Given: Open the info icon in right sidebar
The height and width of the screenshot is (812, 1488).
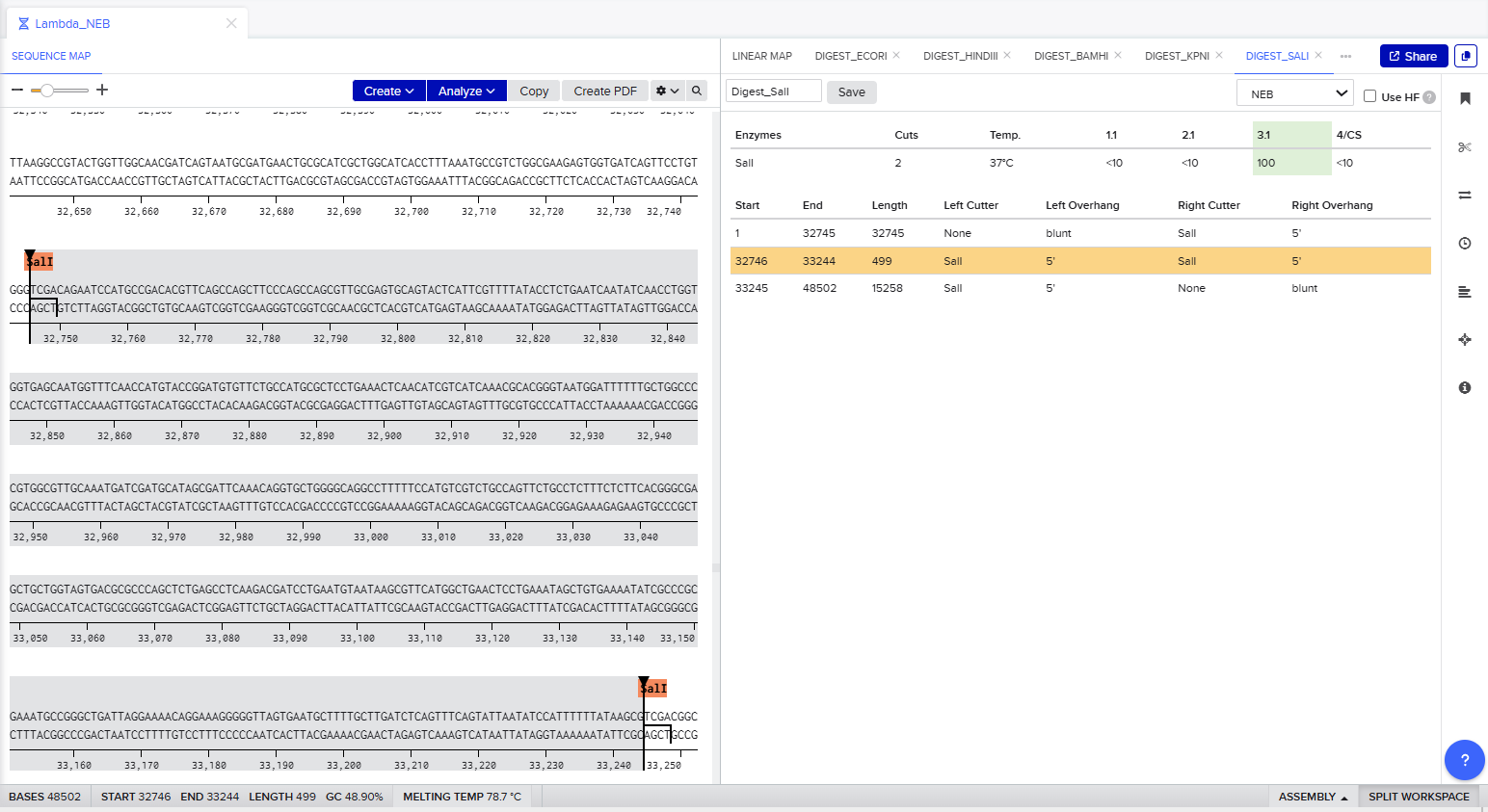Looking at the screenshot, I should [1465, 388].
